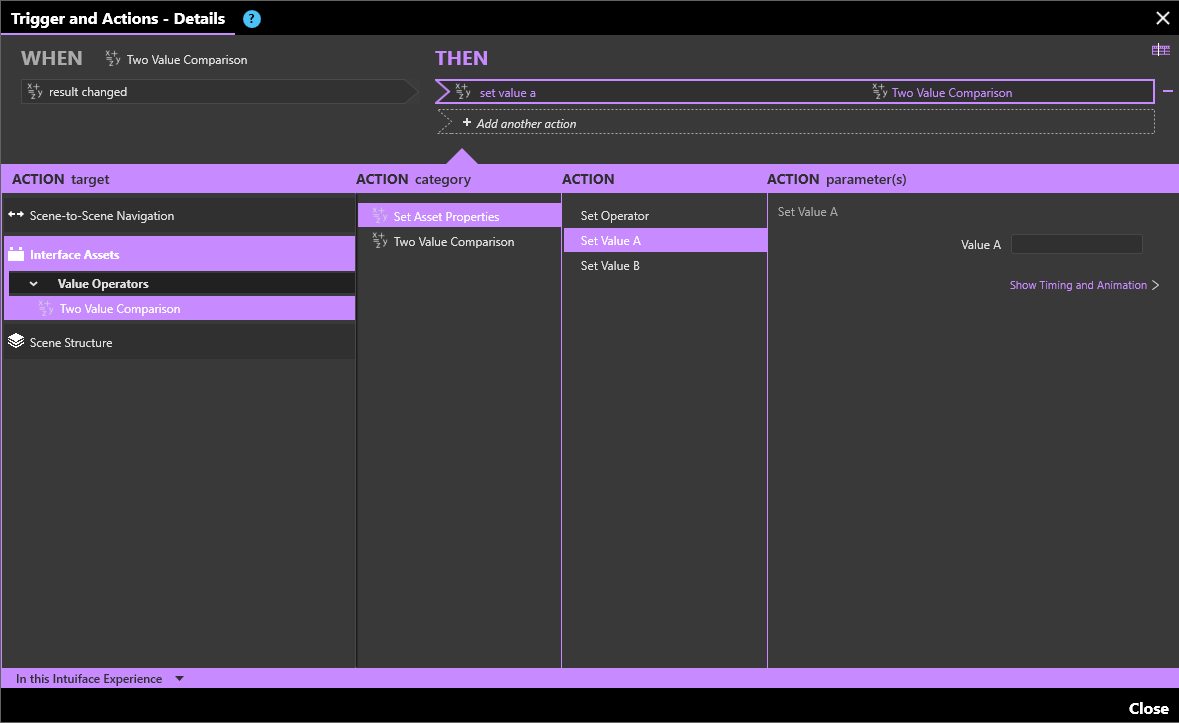Image resolution: width=1179 pixels, height=723 pixels.
Task: Select the 'result changed' trigger
Action: tap(218, 92)
